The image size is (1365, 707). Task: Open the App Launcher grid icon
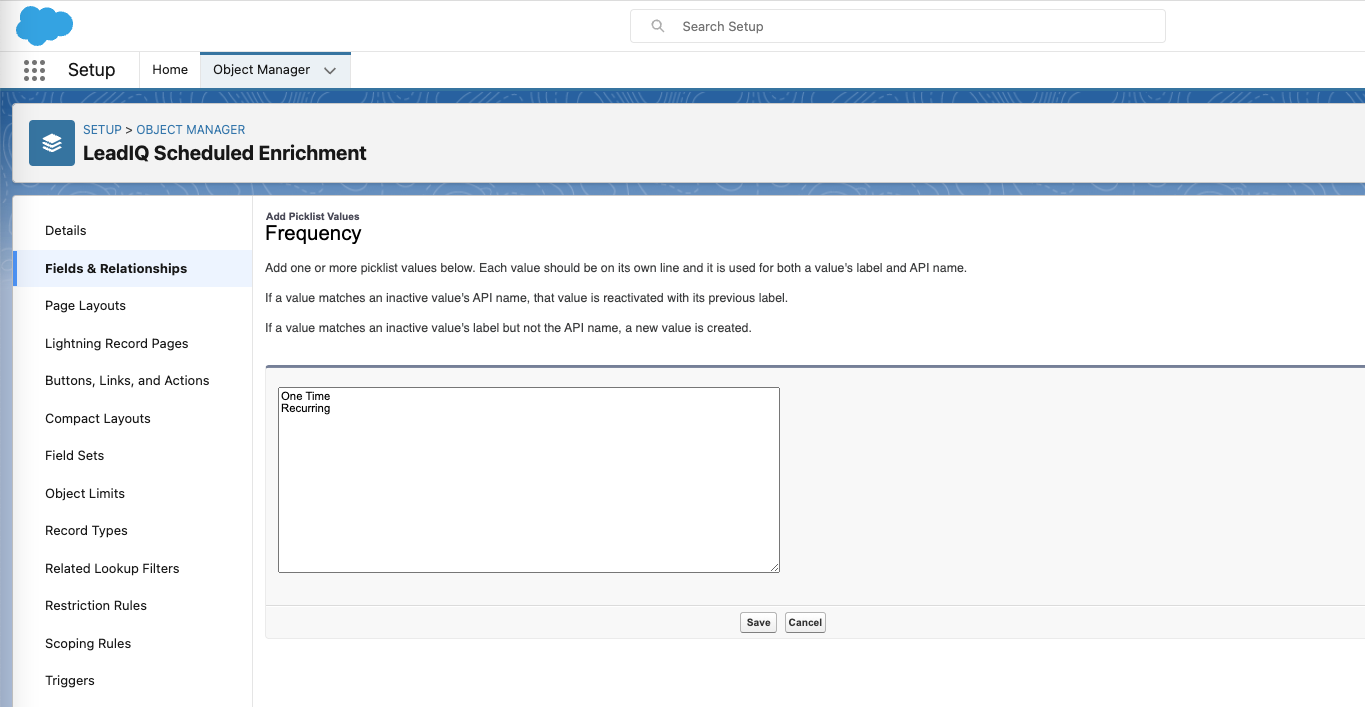pyautogui.click(x=34, y=70)
